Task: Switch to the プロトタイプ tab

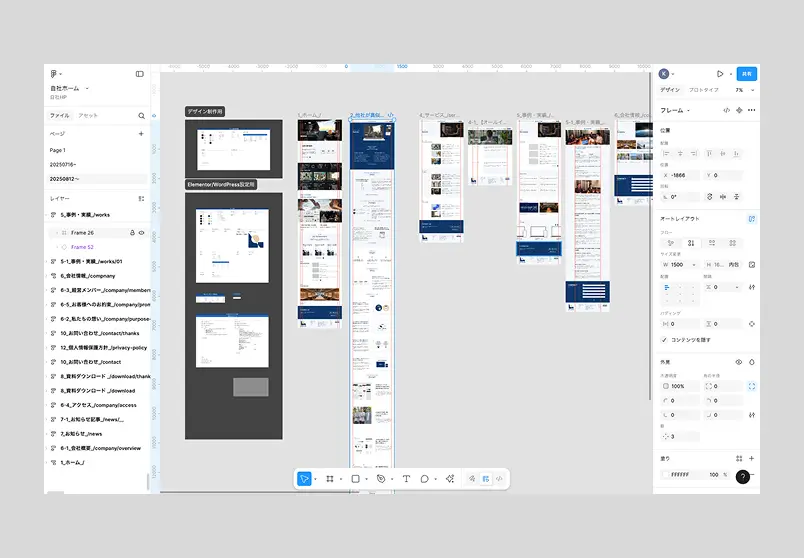Action: (x=704, y=90)
